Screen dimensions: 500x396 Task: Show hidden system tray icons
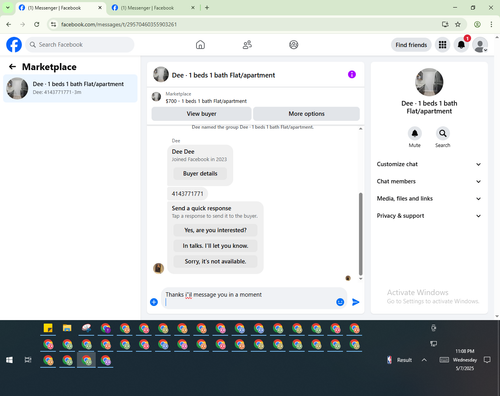coord(424,360)
